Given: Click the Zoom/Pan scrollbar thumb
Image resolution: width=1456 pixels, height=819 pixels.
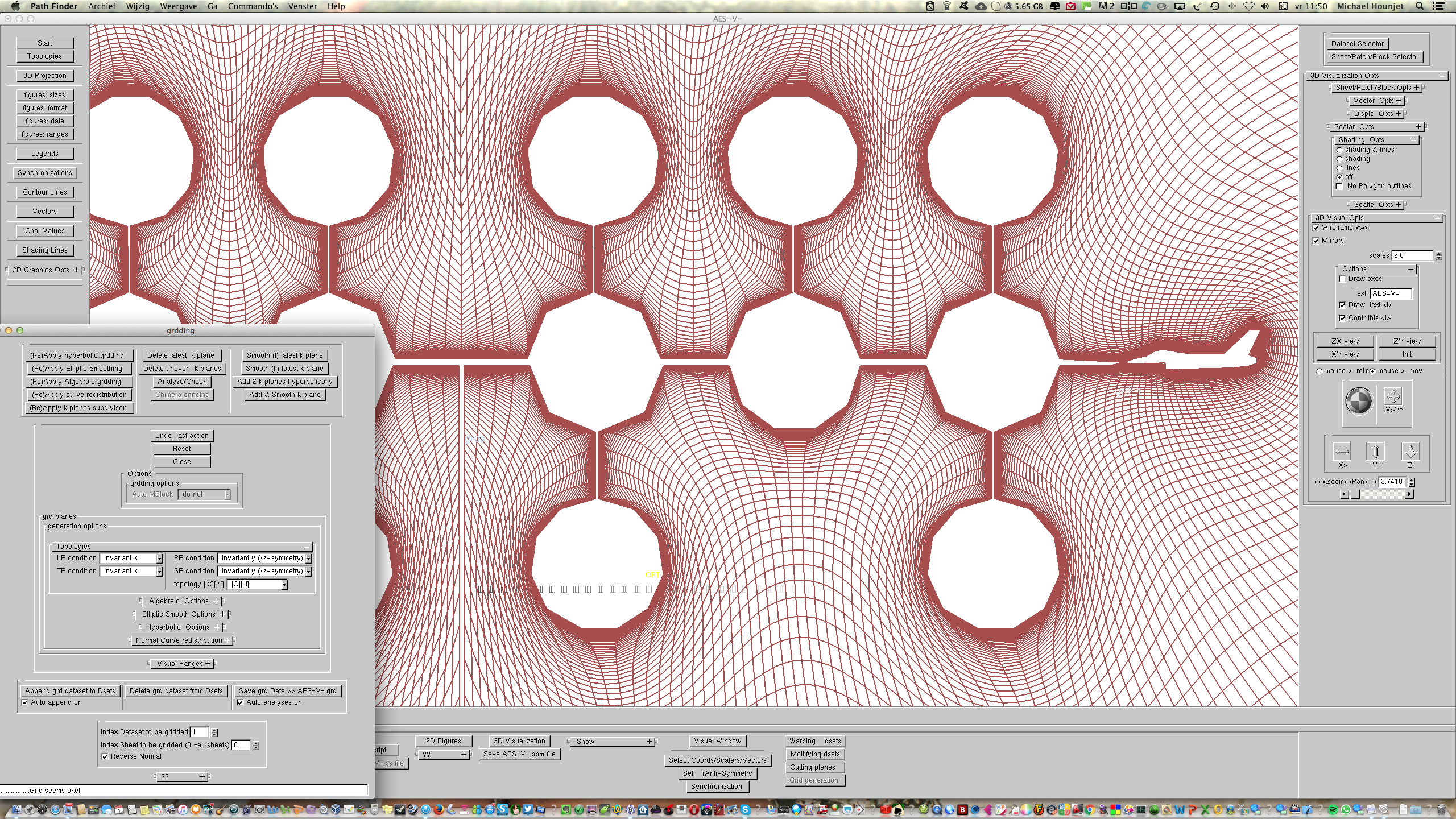Looking at the screenshot, I should (x=1355, y=494).
